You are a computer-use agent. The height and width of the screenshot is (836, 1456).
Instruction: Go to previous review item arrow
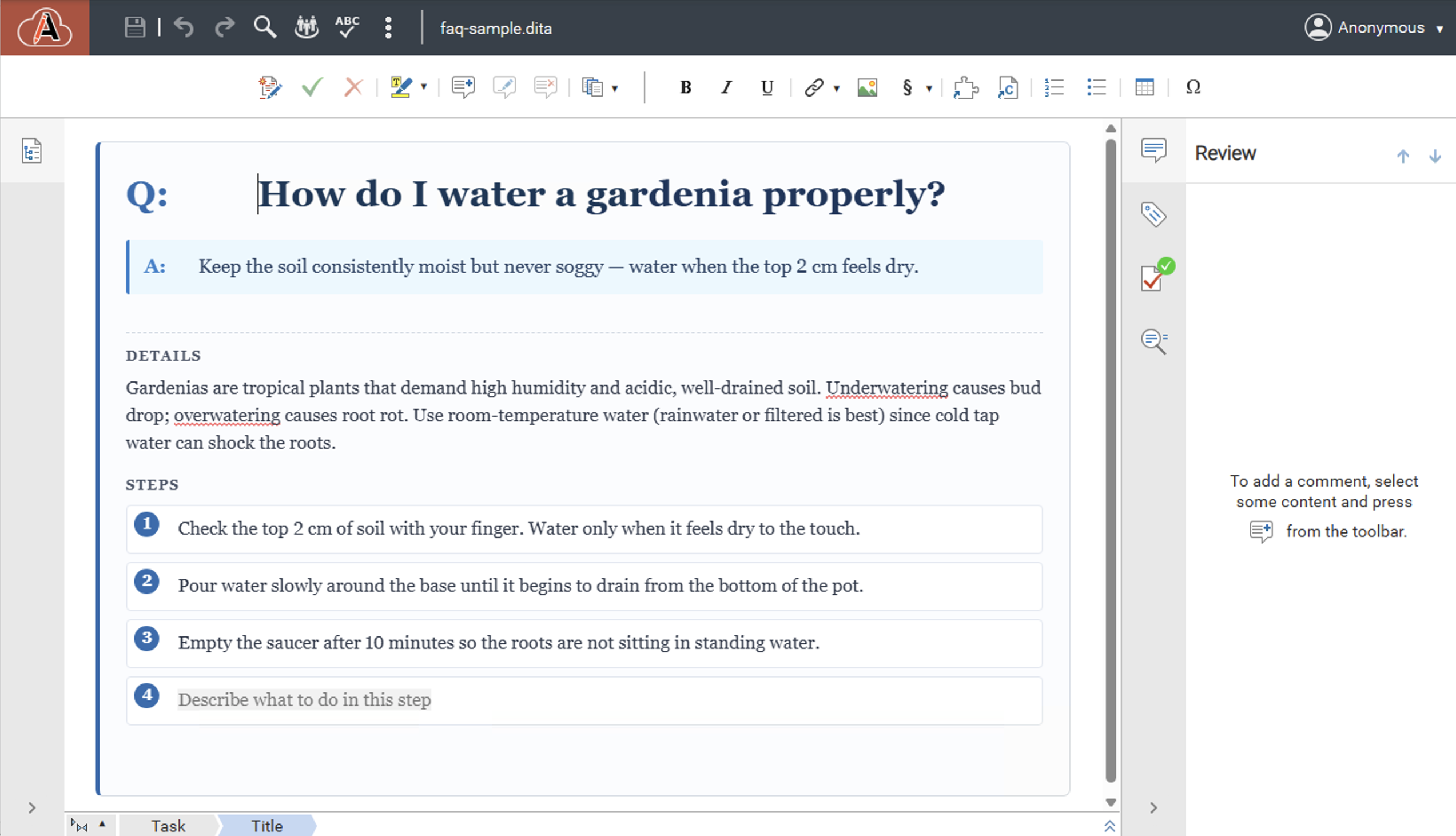pyautogui.click(x=1403, y=156)
